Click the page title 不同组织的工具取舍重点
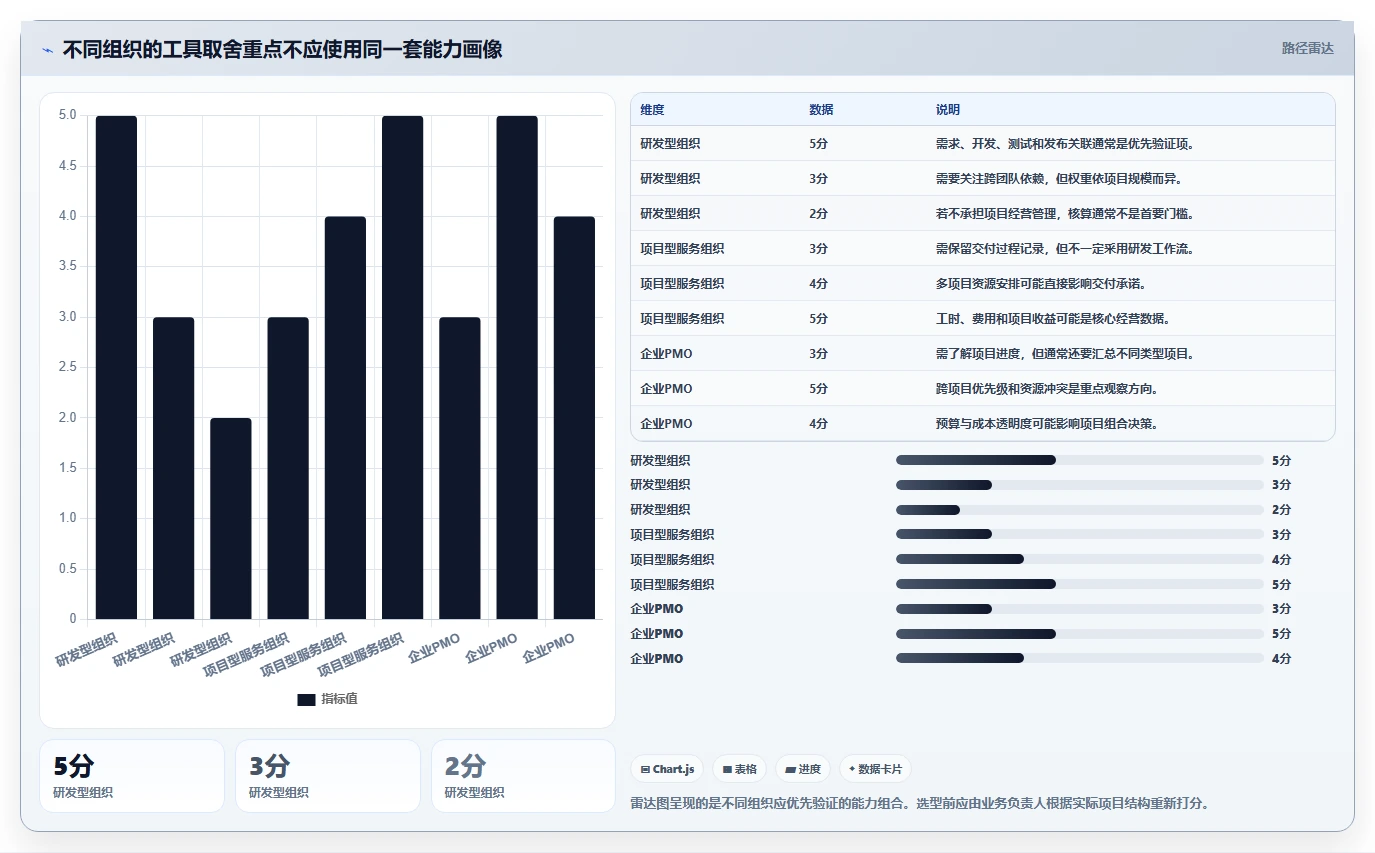This screenshot has height=853, width=1375. pos(283,50)
